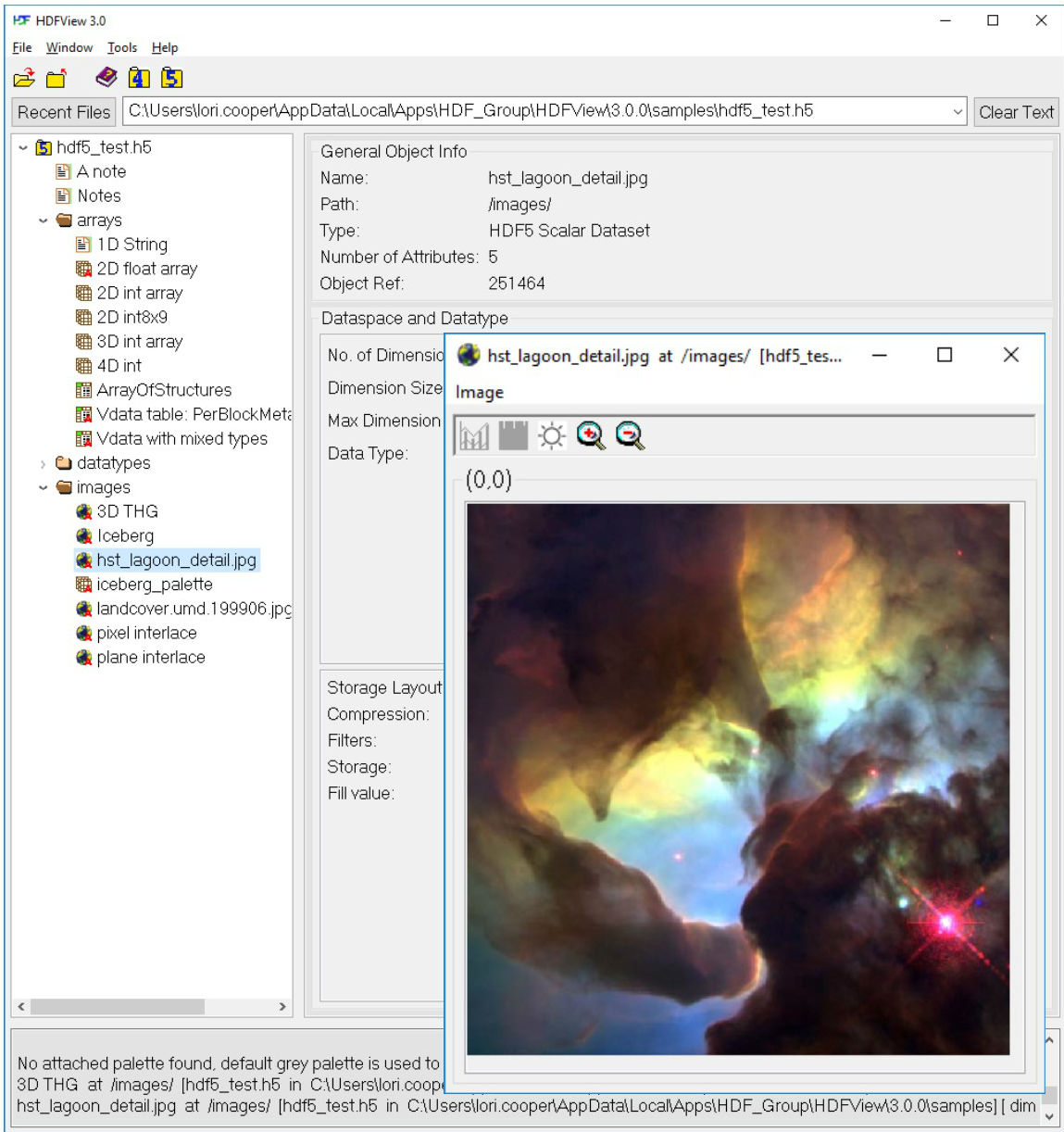
Task: Click the HDF4 library version icon
Action: pos(139,78)
